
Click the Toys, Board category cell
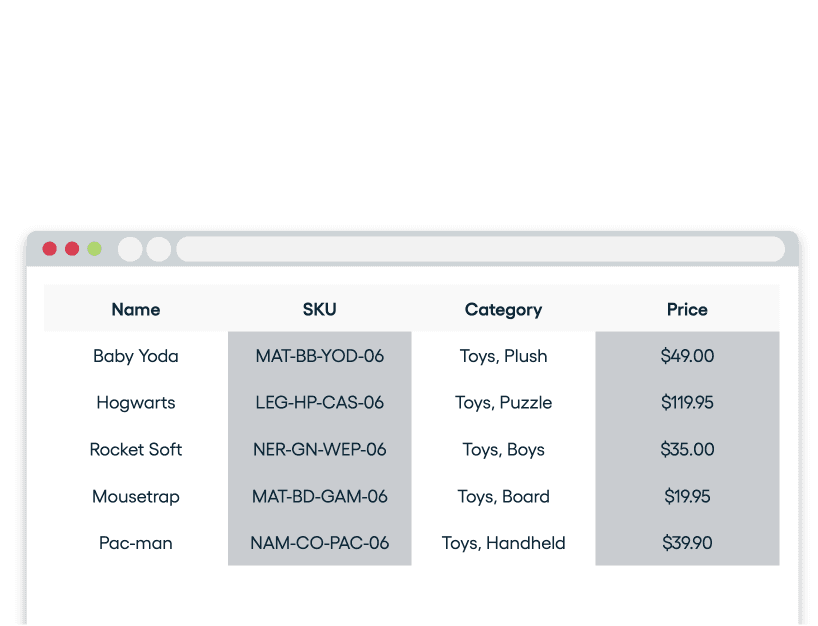[503, 497]
